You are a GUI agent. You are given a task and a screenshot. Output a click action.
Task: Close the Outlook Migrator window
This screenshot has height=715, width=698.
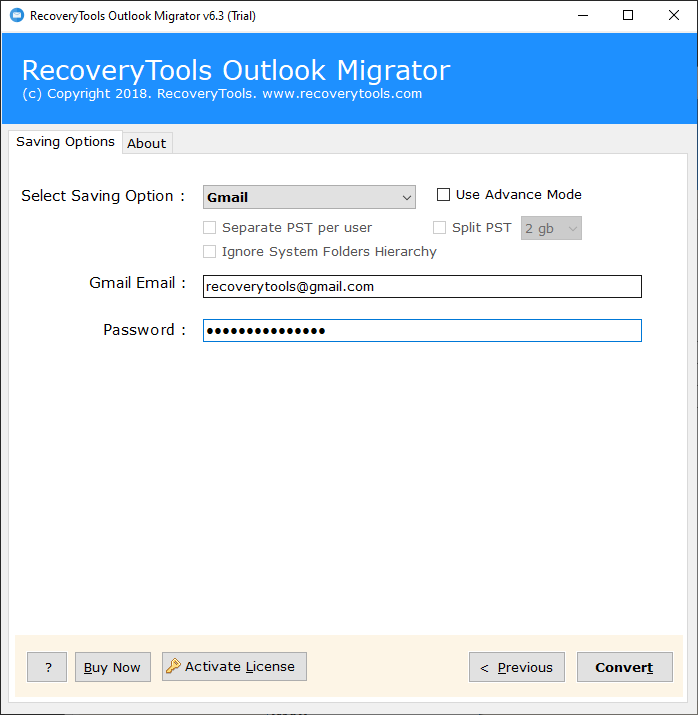(x=674, y=16)
